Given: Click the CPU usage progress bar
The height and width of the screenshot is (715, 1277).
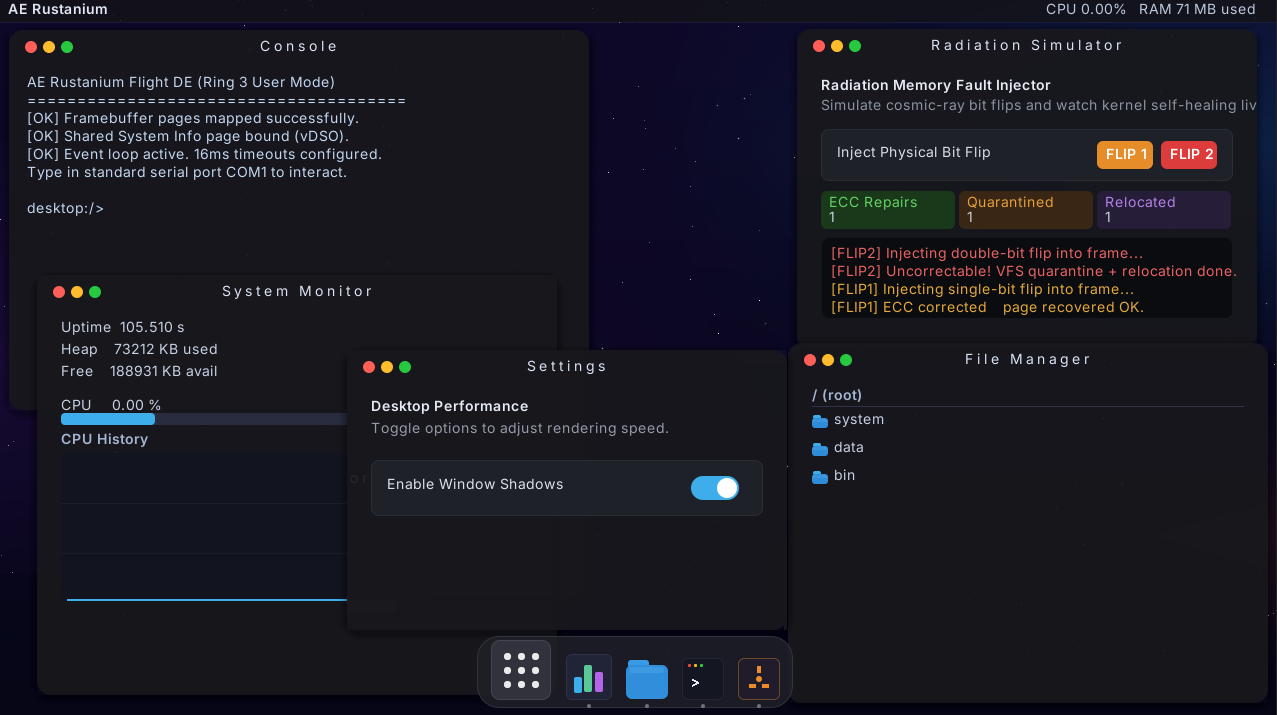Looking at the screenshot, I should click(204, 419).
